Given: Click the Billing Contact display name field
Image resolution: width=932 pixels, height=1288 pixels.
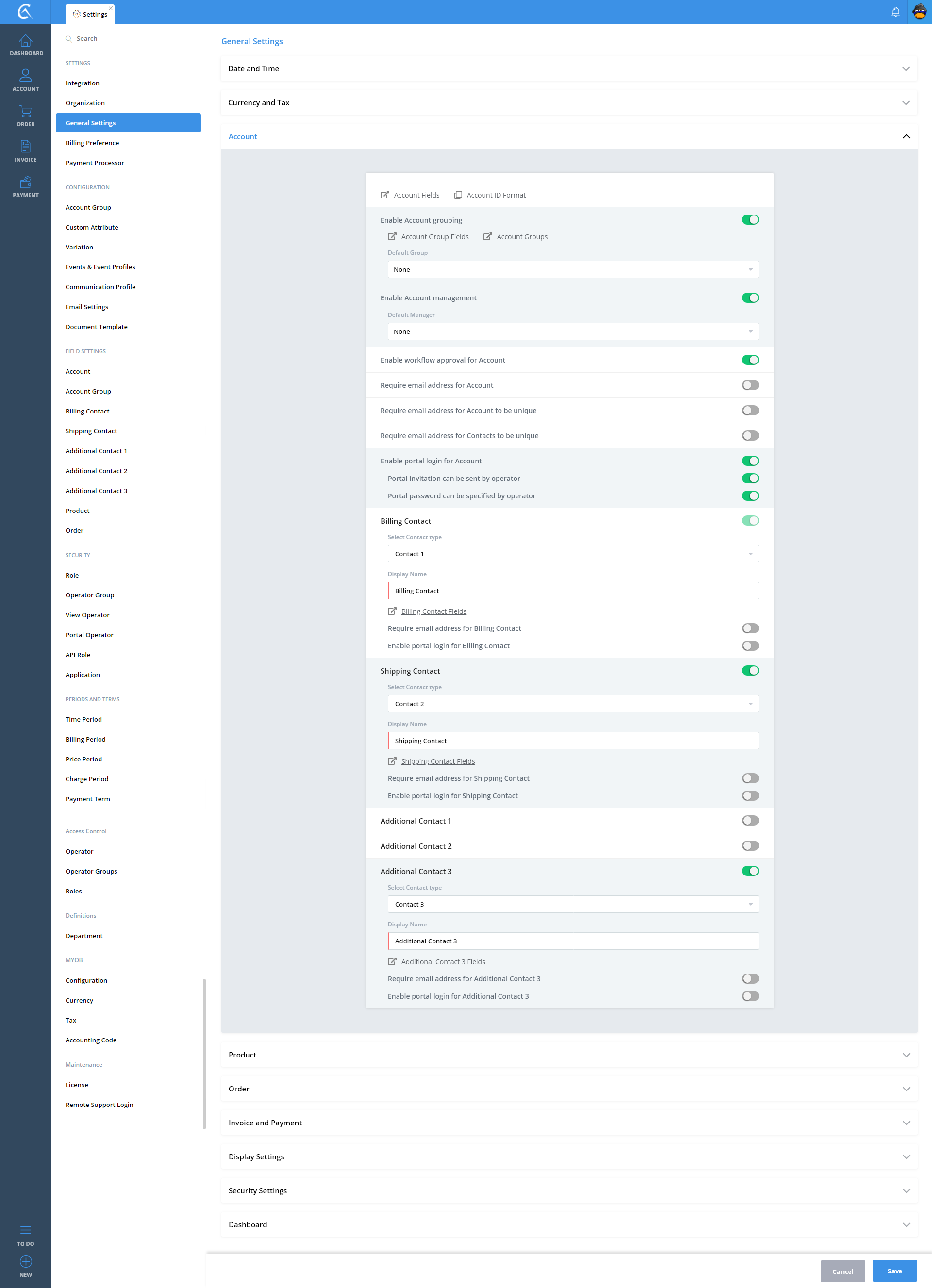Looking at the screenshot, I should (x=572, y=591).
